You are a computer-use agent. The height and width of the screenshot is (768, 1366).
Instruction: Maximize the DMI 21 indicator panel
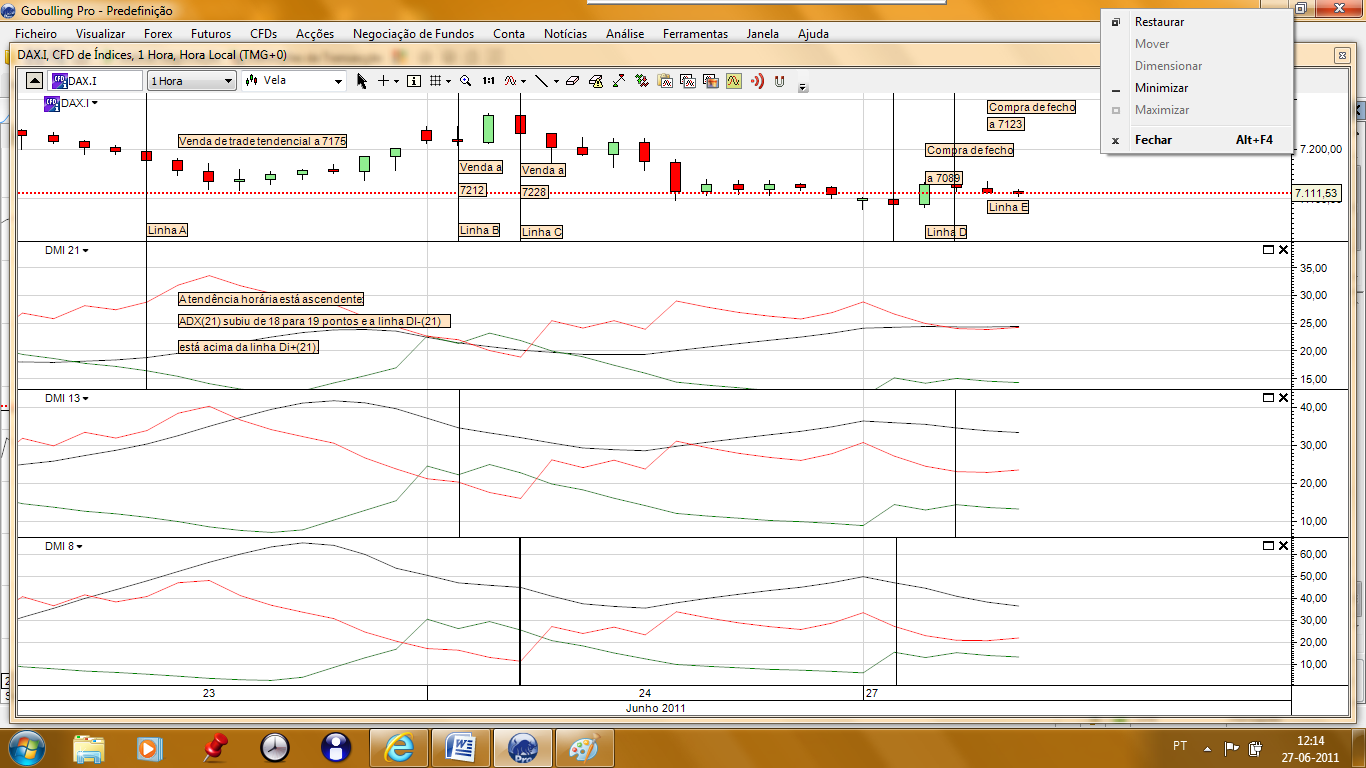click(1268, 250)
